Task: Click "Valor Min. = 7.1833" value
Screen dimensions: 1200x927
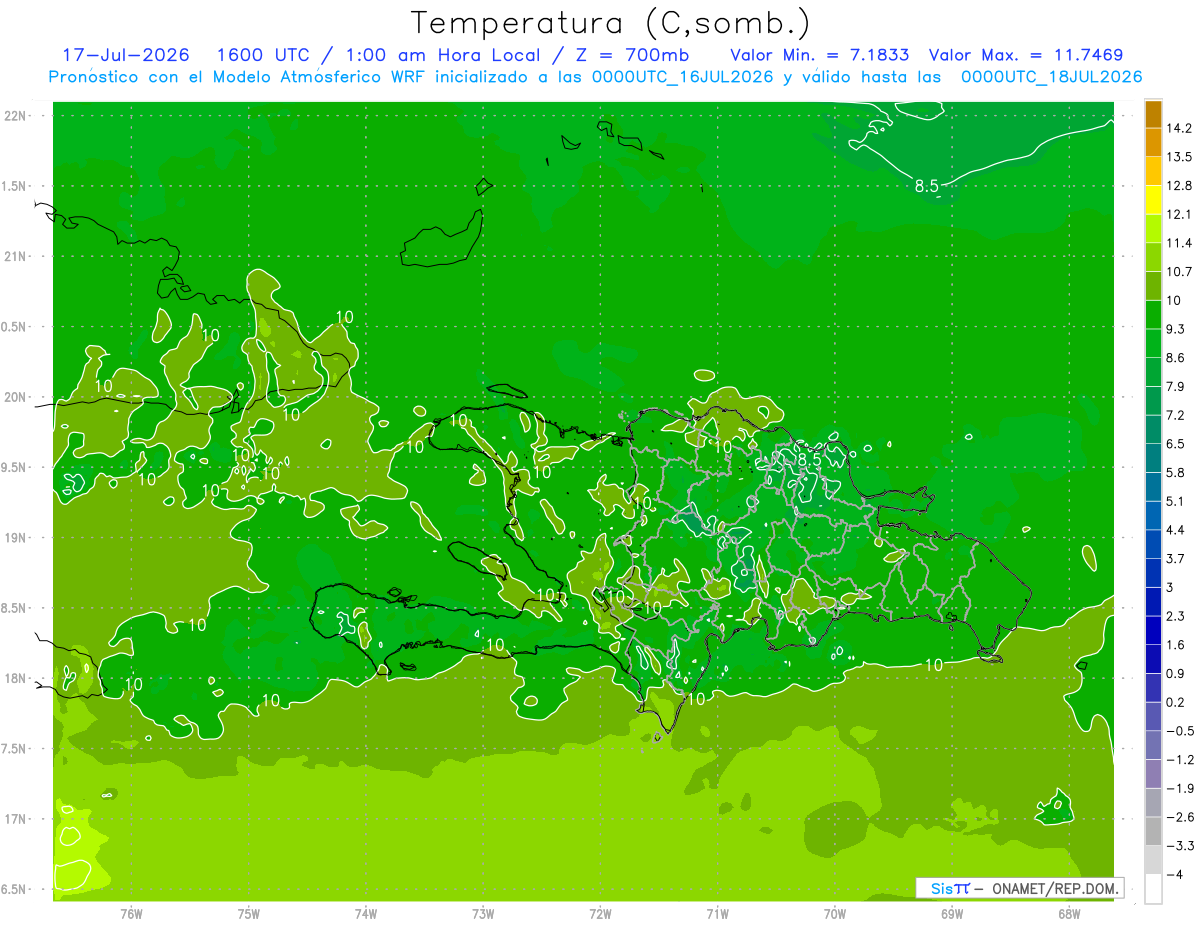Action: (x=820, y=55)
